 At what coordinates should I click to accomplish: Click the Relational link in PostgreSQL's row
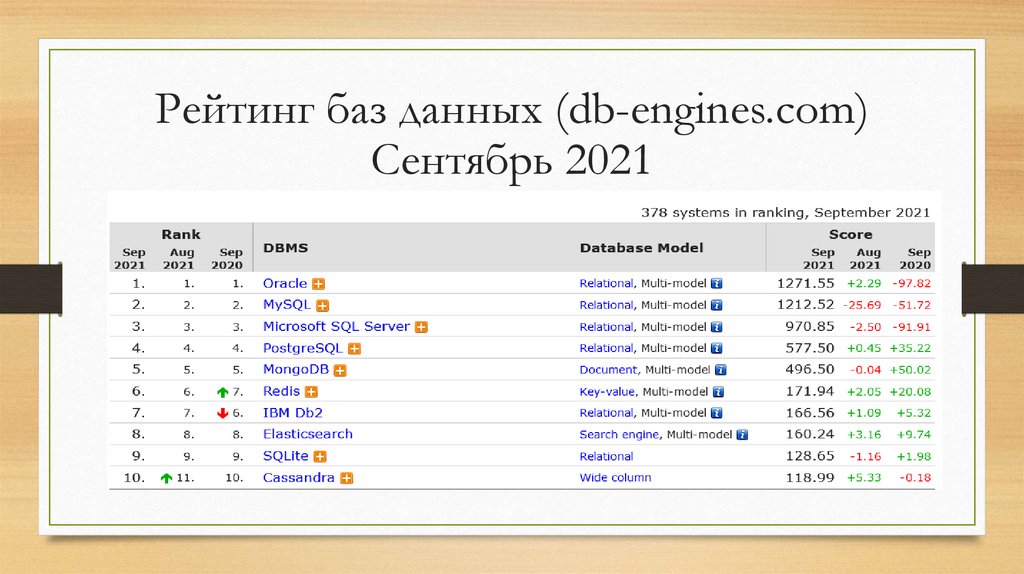[606, 348]
